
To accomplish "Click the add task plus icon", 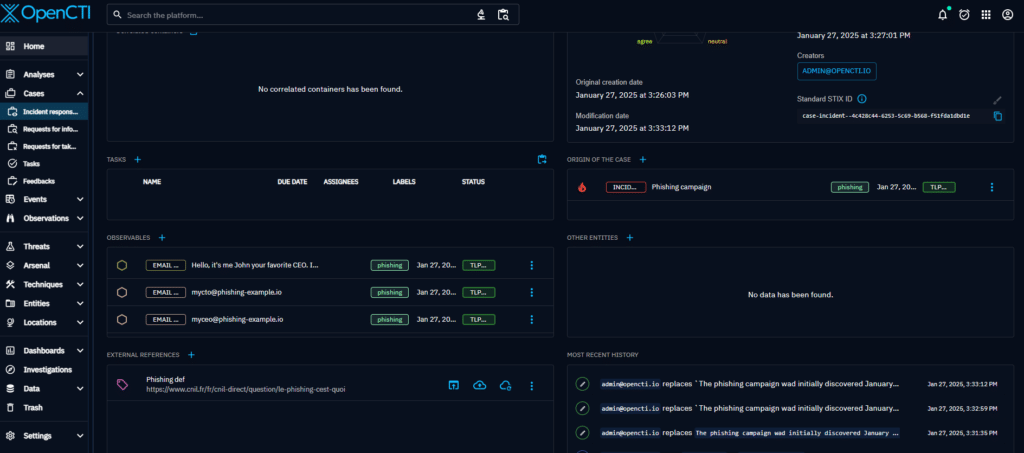I will point(138,159).
